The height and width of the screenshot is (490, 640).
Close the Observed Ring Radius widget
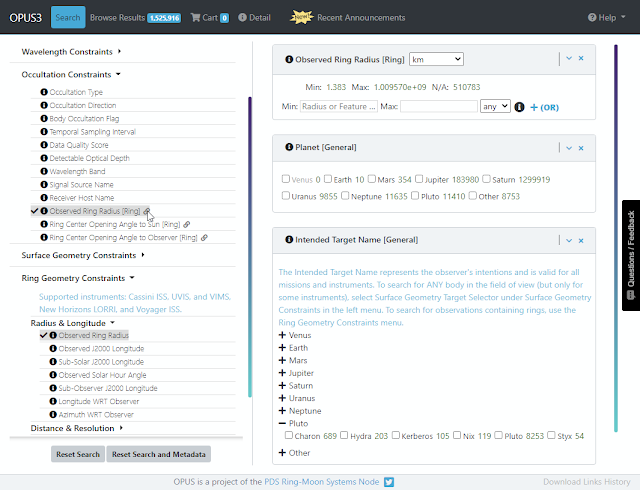pyautogui.click(x=581, y=58)
